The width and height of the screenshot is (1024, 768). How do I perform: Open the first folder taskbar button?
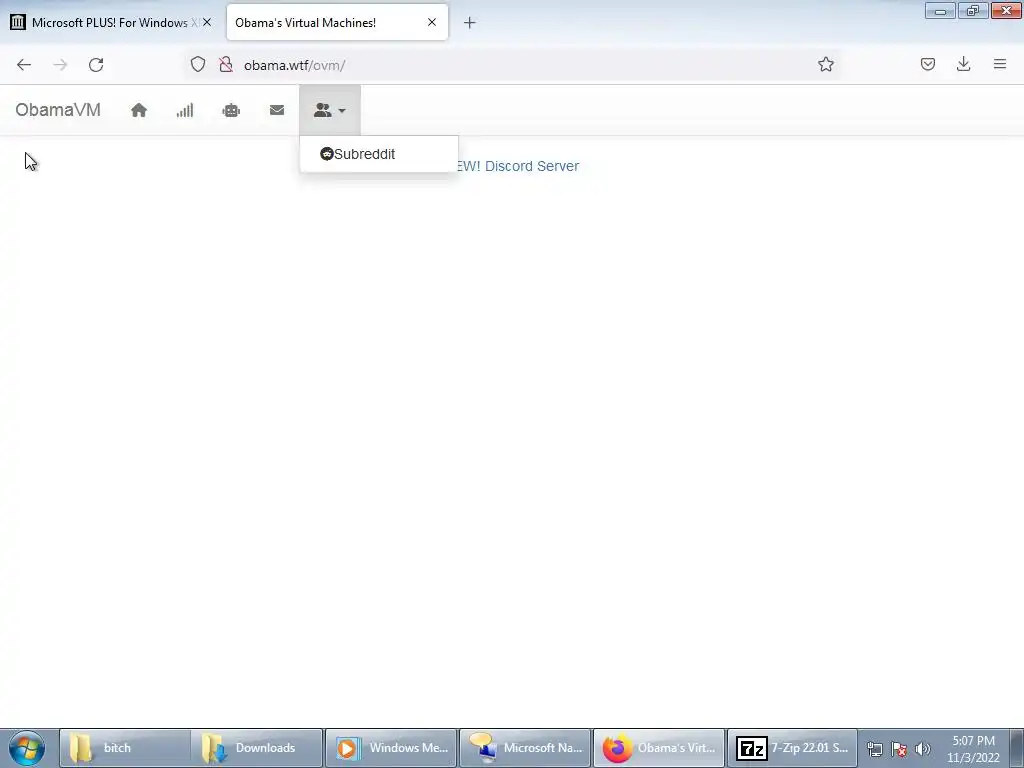pyautogui.click(x=124, y=748)
